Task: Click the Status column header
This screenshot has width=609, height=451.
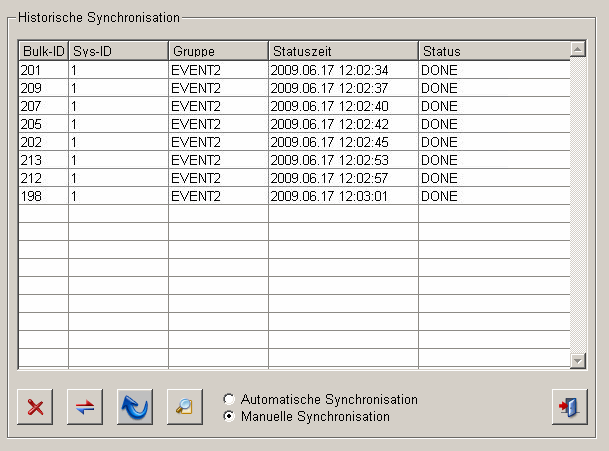Action: (492, 51)
